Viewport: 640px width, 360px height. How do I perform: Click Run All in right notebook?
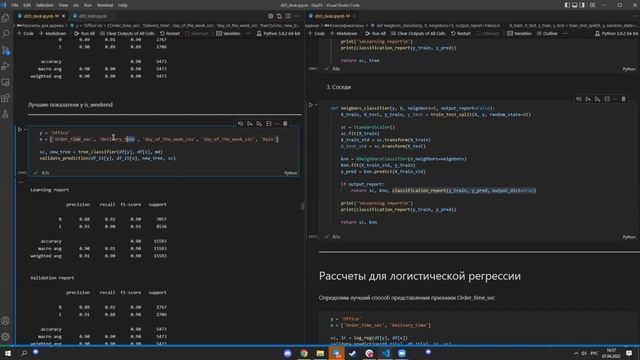coord(376,33)
